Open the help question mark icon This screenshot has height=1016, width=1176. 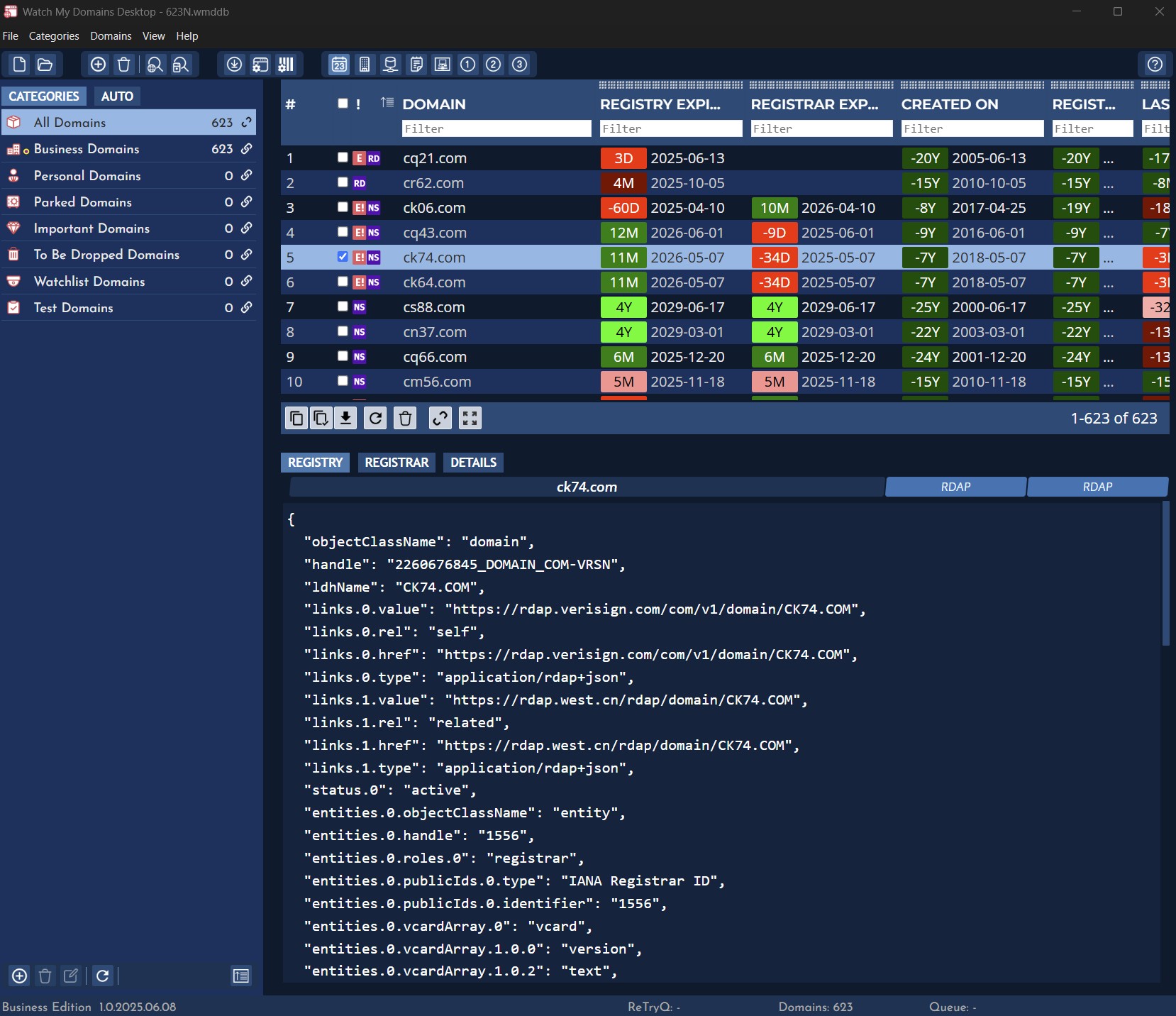tap(1155, 65)
